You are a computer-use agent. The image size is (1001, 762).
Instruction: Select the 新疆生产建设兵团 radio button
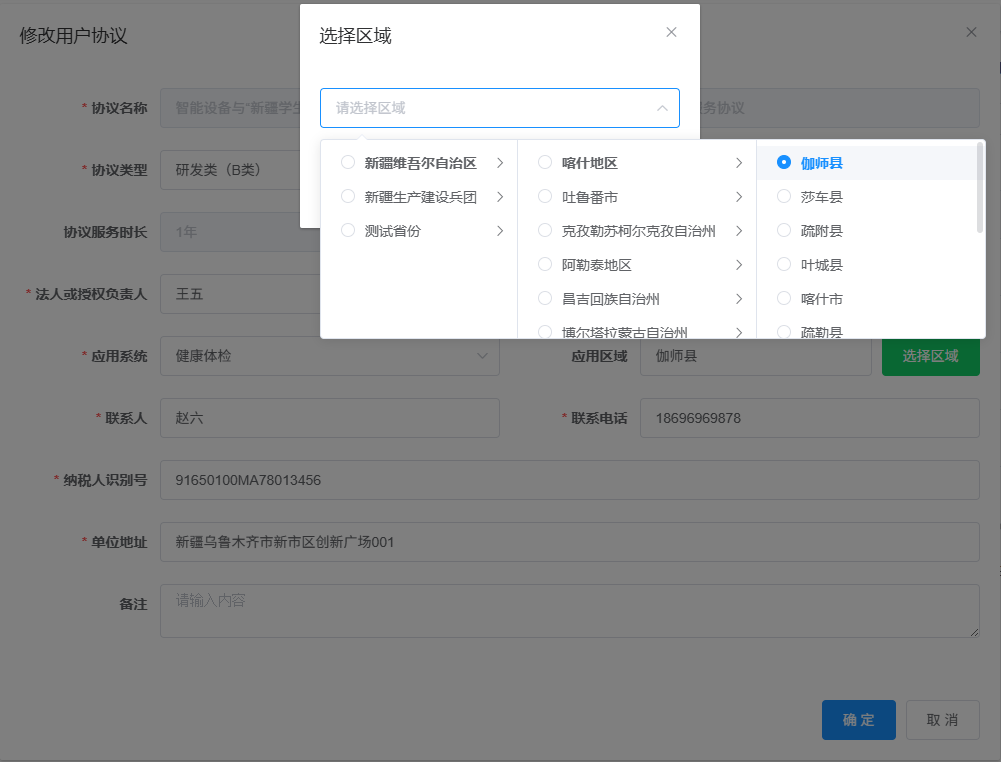(x=348, y=197)
